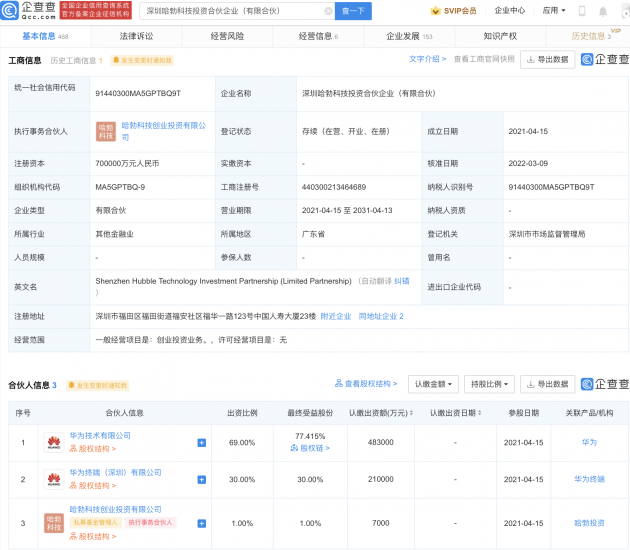
Task: Open 同地址企业 2 link
Action: coord(381,316)
